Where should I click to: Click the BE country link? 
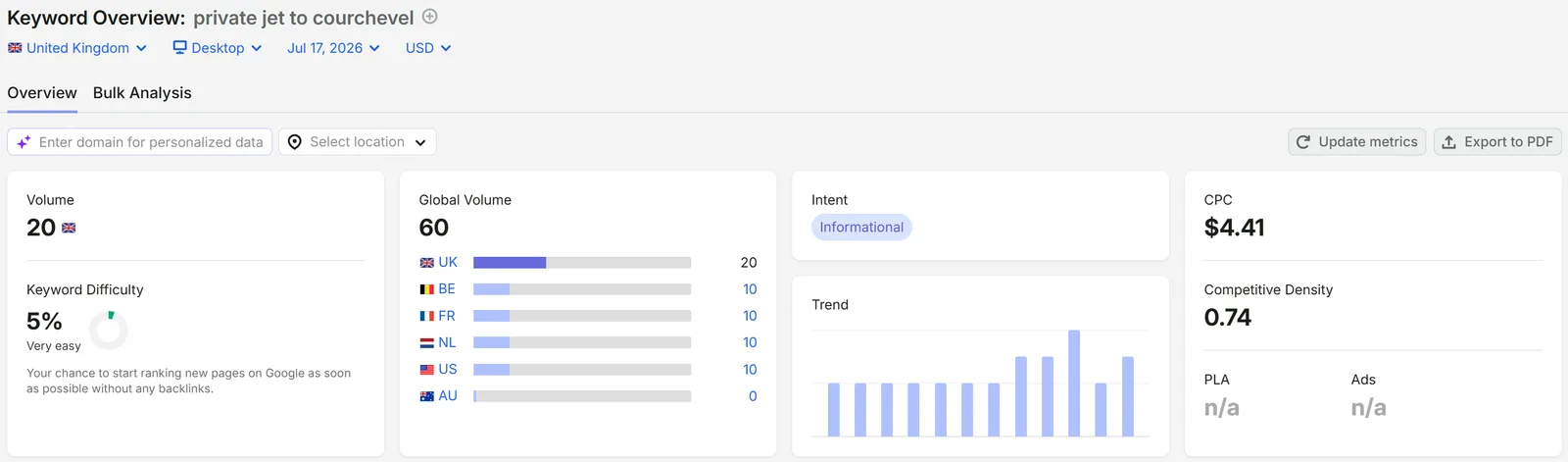[447, 289]
